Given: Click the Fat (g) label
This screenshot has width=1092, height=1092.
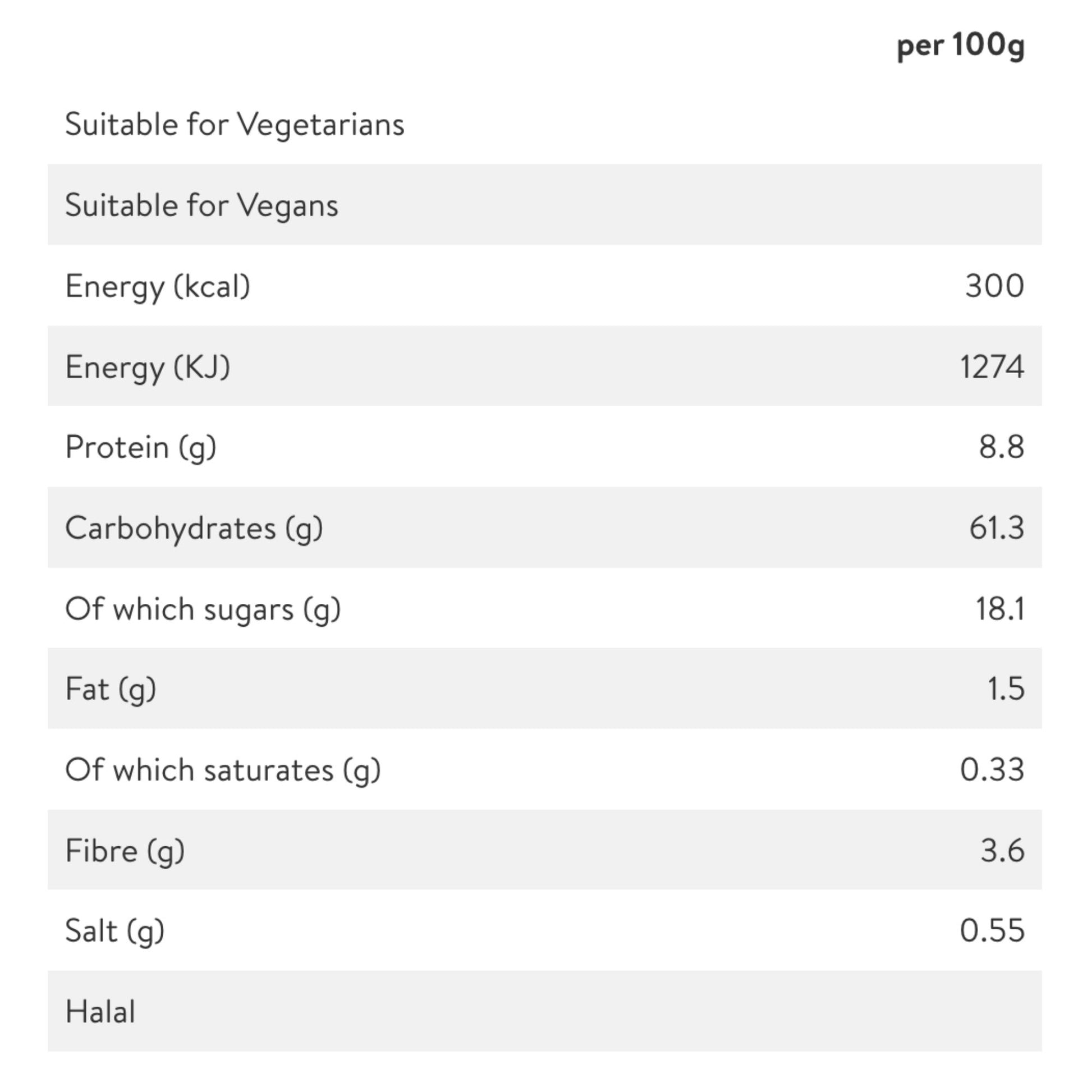Looking at the screenshot, I should tap(111, 690).
